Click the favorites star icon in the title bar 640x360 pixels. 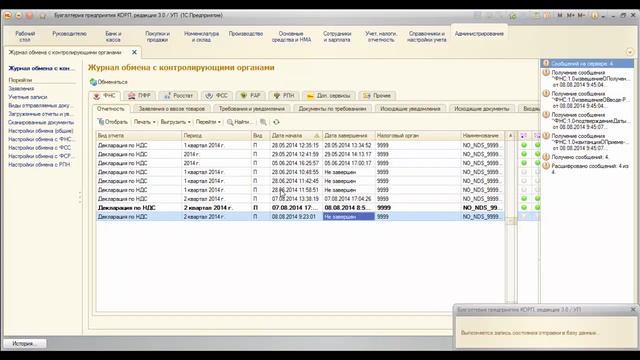[x=42, y=16]
